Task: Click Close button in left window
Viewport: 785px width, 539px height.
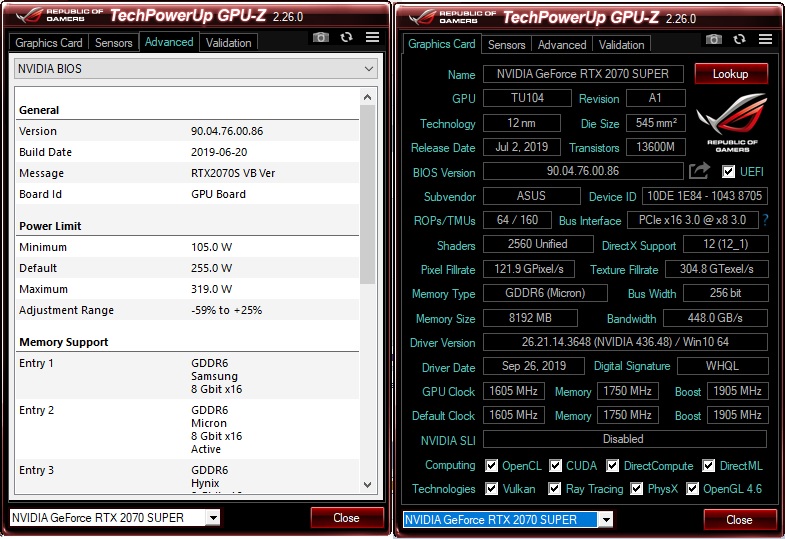Action: click(347, 517)
